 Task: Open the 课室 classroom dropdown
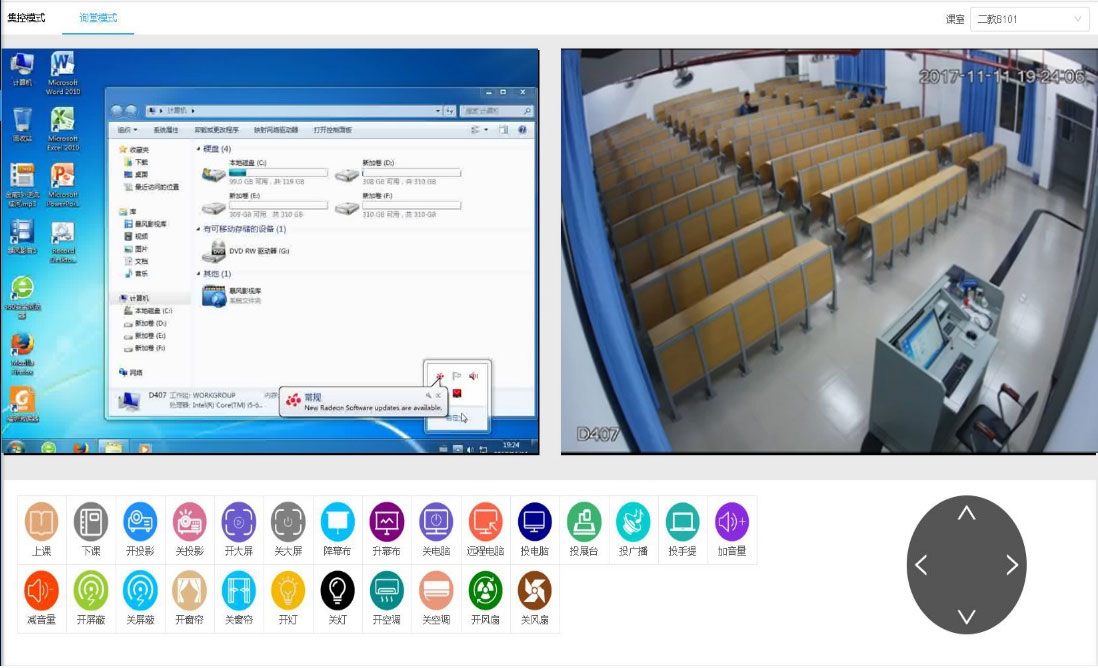click(x=1029, y=19)
